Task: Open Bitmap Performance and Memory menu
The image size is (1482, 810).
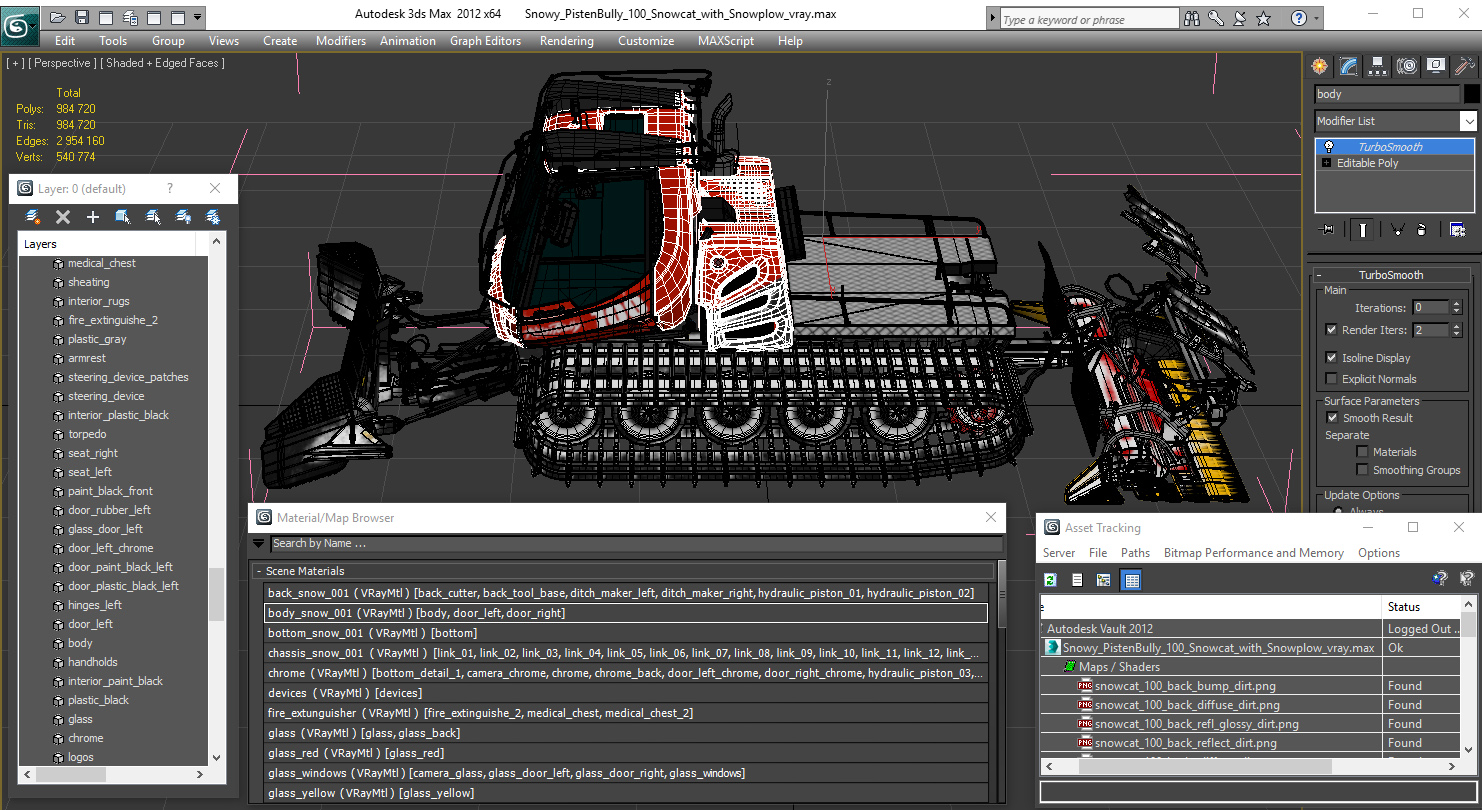Action: coord(1253,553)
